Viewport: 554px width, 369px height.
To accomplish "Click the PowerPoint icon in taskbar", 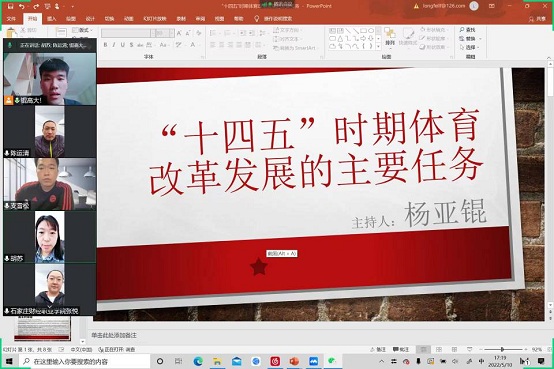I will (x=294, y=361).
